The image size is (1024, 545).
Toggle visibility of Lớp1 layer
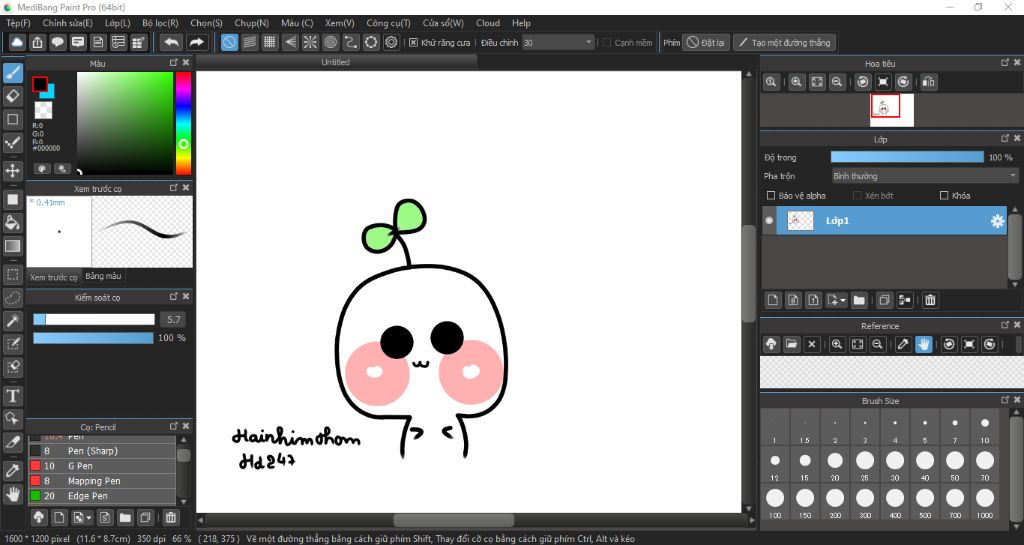coord(769,221)
